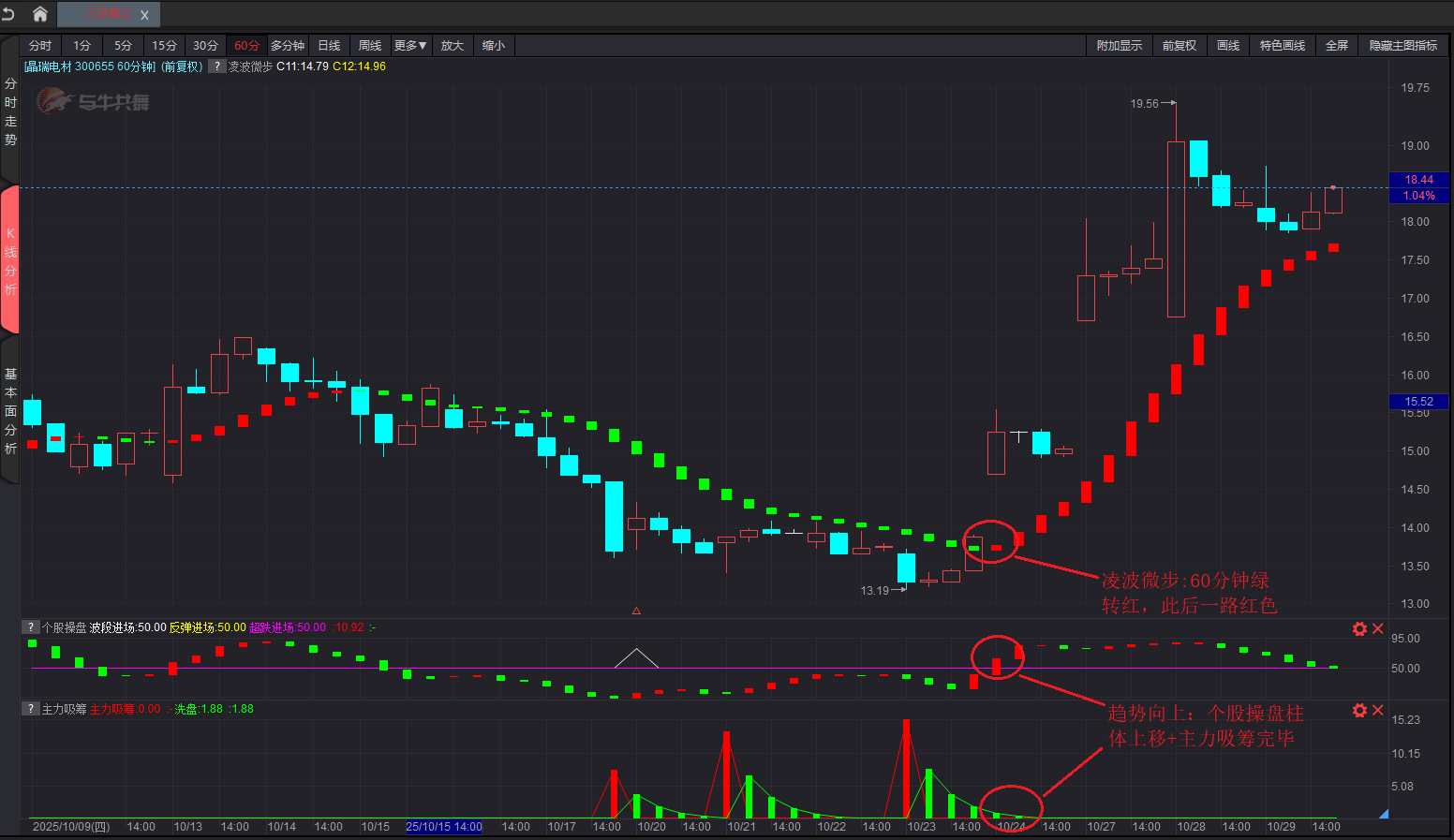Open the 前复权 adjustment options
Screen dimensions: 1454x840
1179,46
